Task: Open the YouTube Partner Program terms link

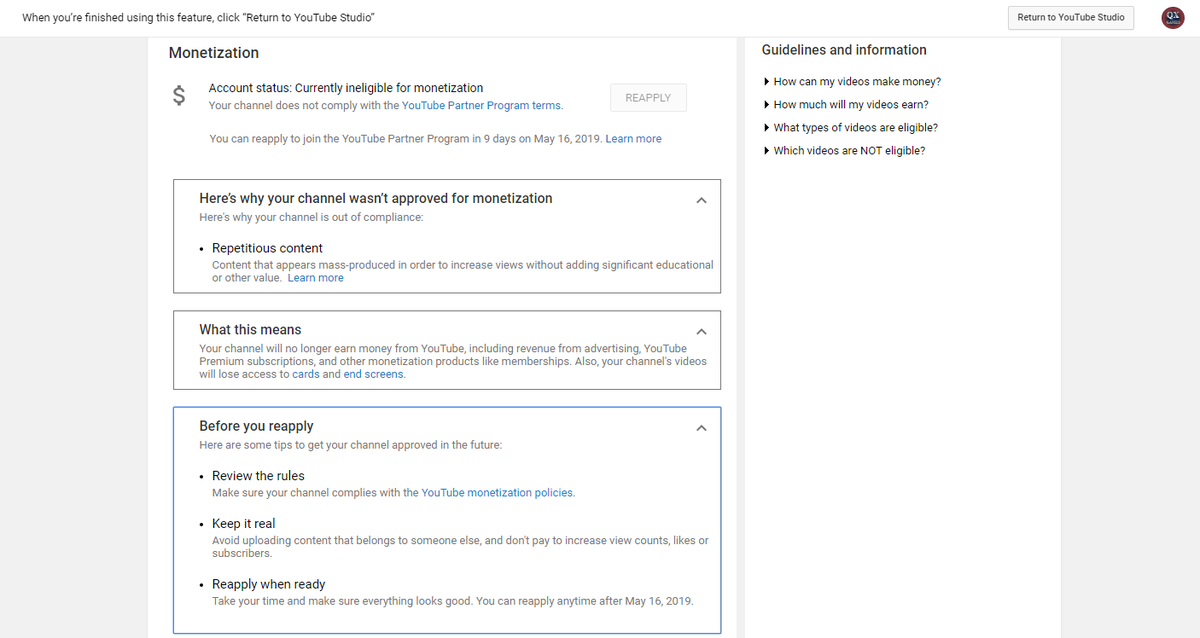Action: [482, 105]
